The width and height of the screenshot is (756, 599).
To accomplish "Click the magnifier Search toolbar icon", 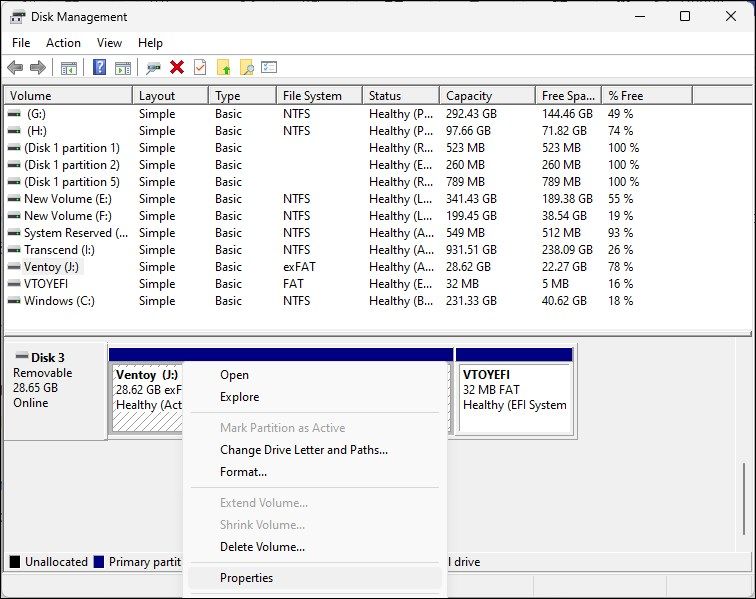I will 246,67.
